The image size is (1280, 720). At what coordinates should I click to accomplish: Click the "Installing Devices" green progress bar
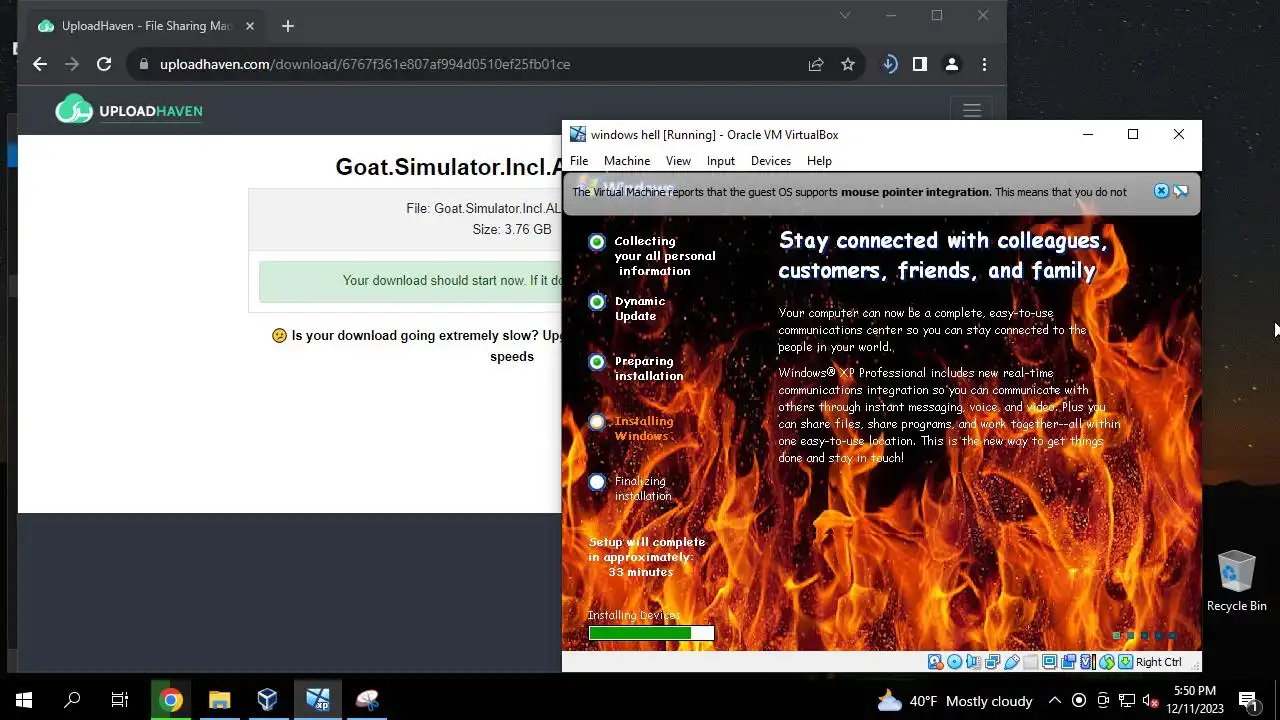pos(651,633)
